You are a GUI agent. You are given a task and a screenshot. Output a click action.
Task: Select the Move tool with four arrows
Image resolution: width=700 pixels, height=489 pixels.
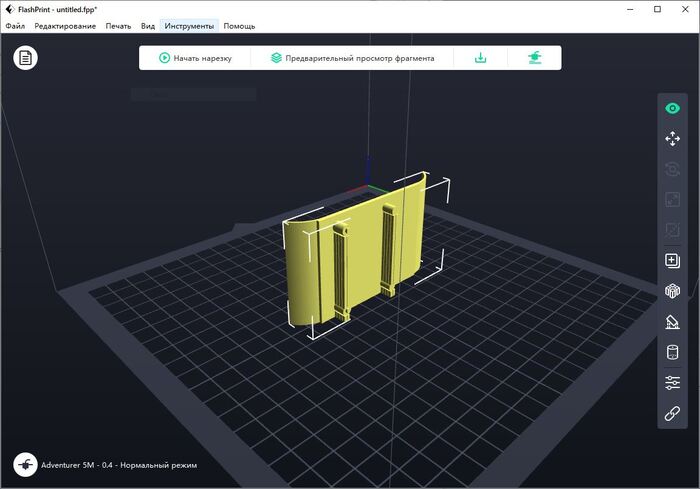tap(672, 139)
